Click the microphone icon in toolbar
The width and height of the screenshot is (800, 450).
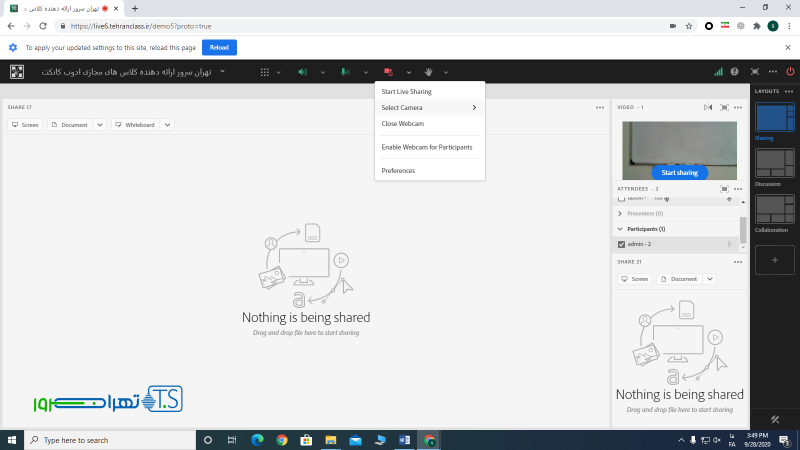(345, 72)
